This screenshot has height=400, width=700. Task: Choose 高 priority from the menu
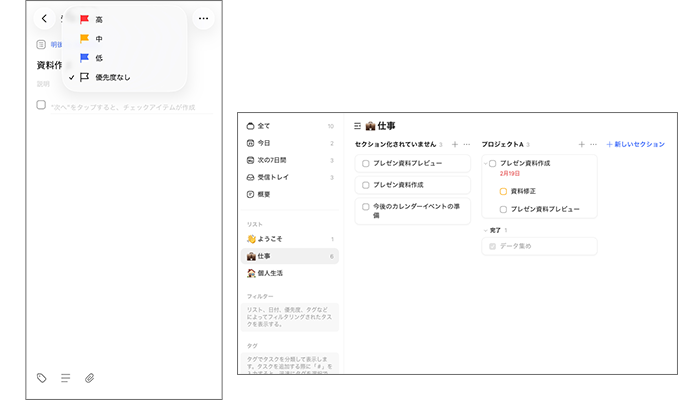point(98,20)
